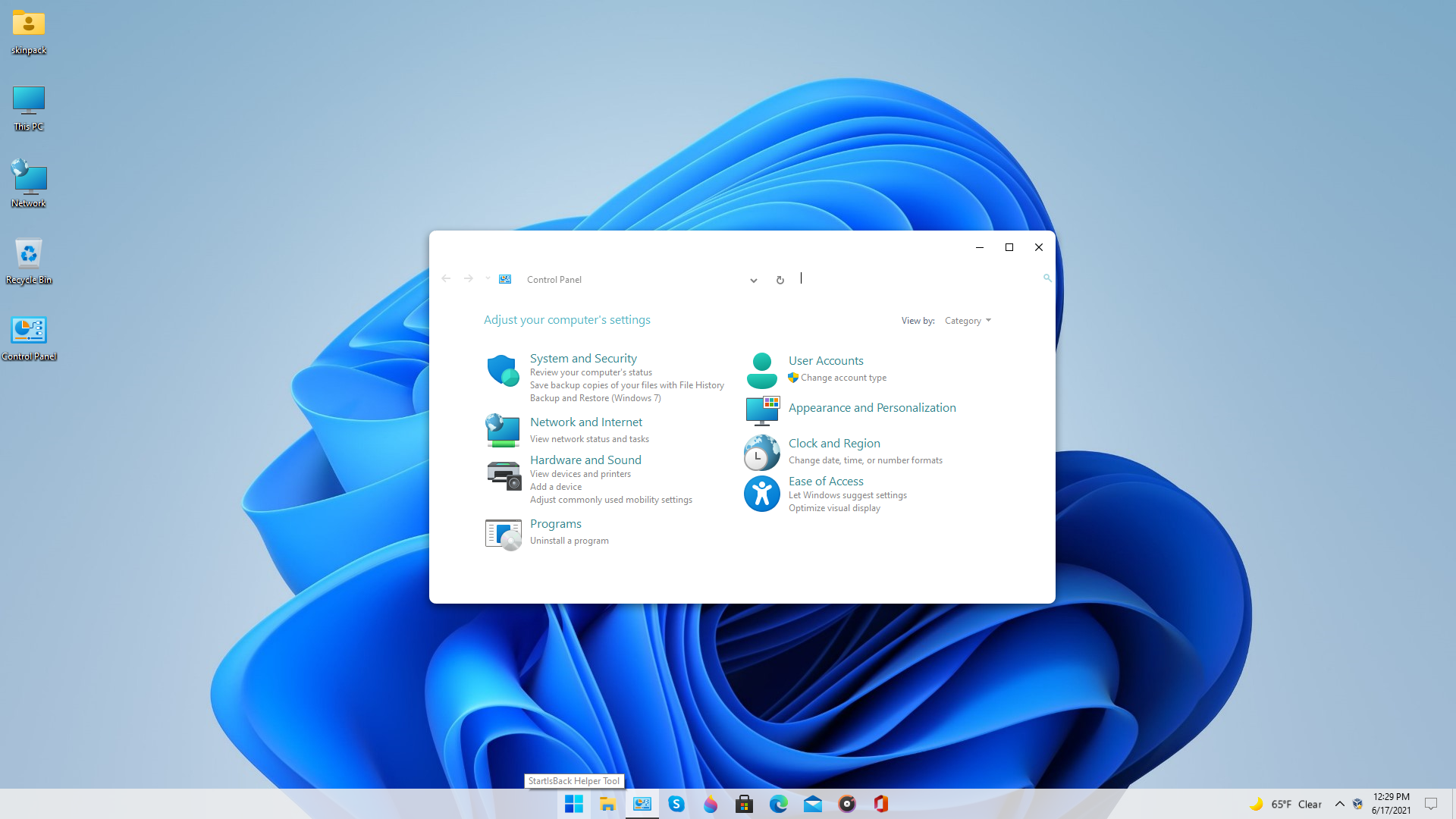Open Appearance and Personalization
Image resolution: width=1456 pixels, height=819 pixels.
(x=872, y=407)
